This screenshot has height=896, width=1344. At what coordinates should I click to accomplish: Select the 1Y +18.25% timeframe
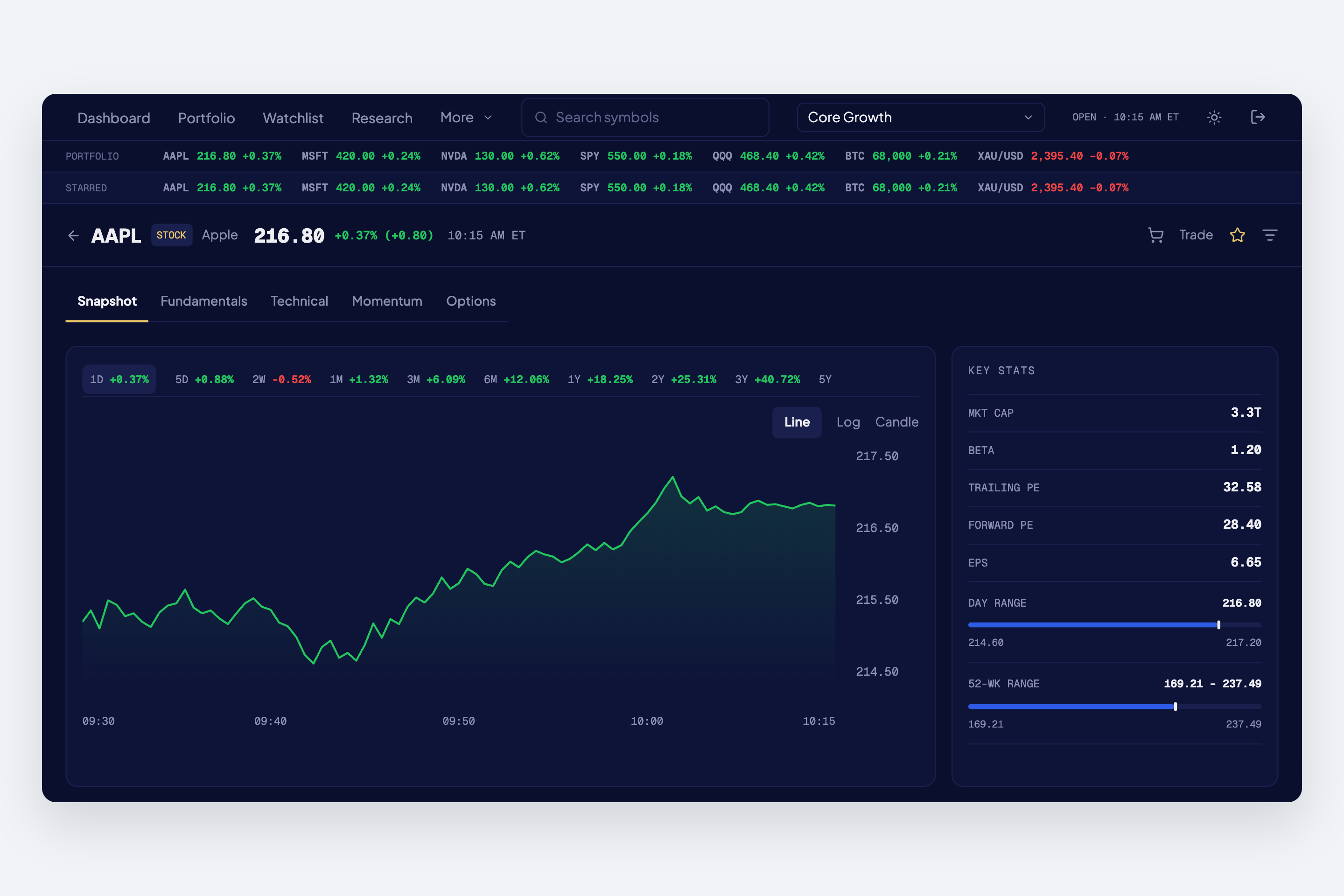click(x=600, y=379)
